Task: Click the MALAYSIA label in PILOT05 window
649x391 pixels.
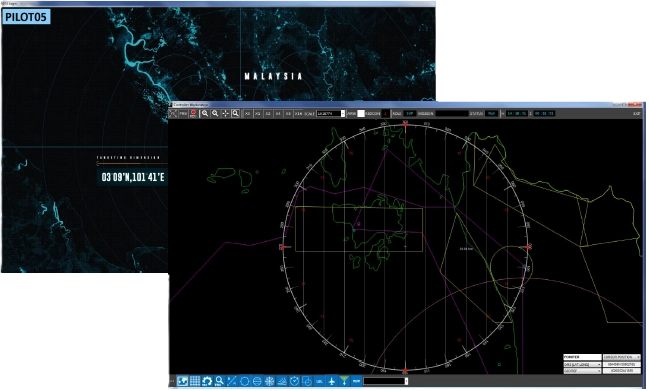Action: click(273, 76)
